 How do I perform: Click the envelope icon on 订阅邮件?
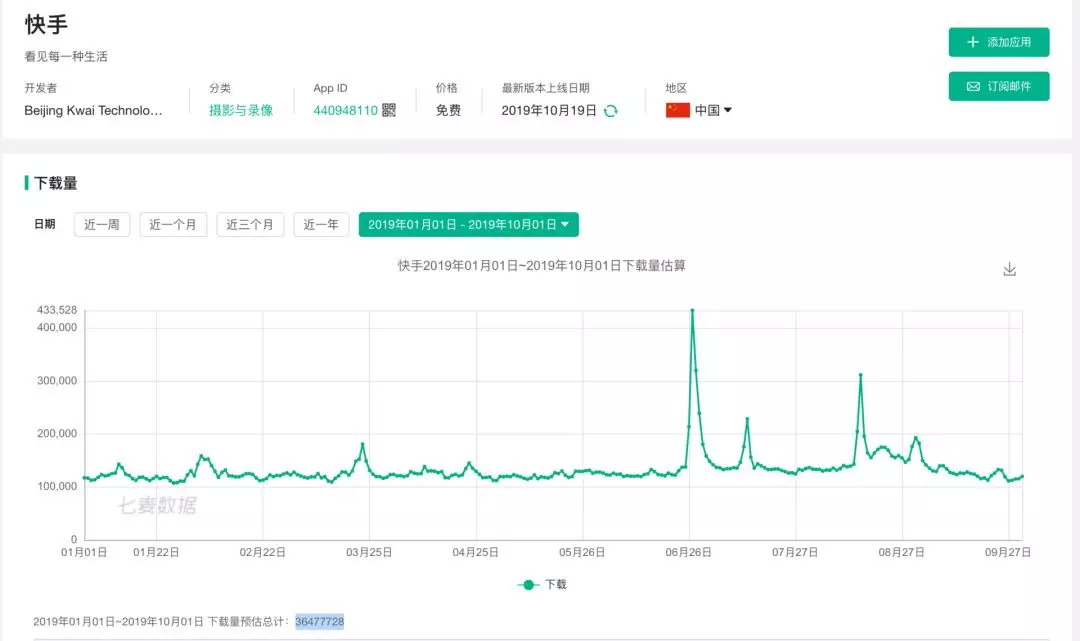tap(973, 87)
